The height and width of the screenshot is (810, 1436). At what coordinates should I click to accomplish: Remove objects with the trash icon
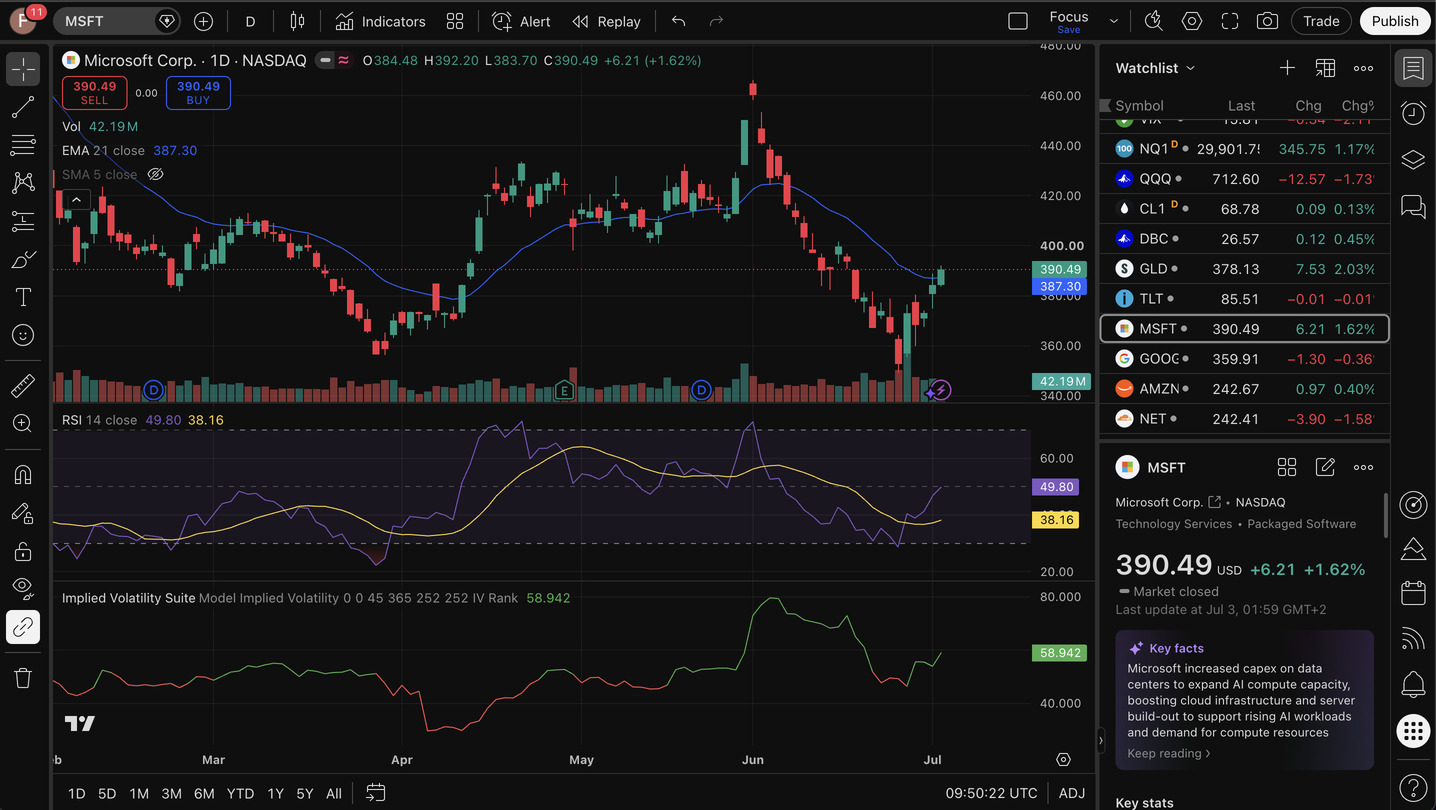click(23, 678)
